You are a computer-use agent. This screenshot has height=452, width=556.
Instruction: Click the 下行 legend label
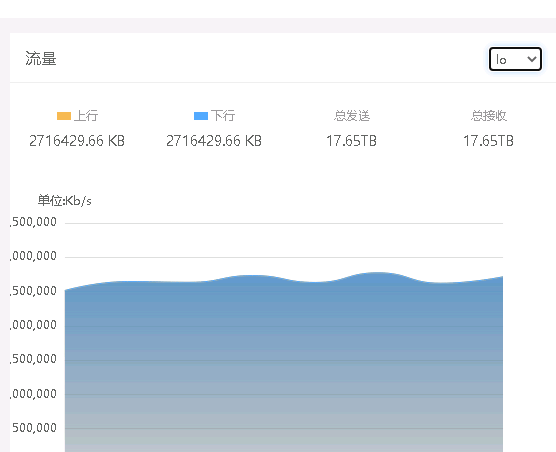tap(223, 116)
